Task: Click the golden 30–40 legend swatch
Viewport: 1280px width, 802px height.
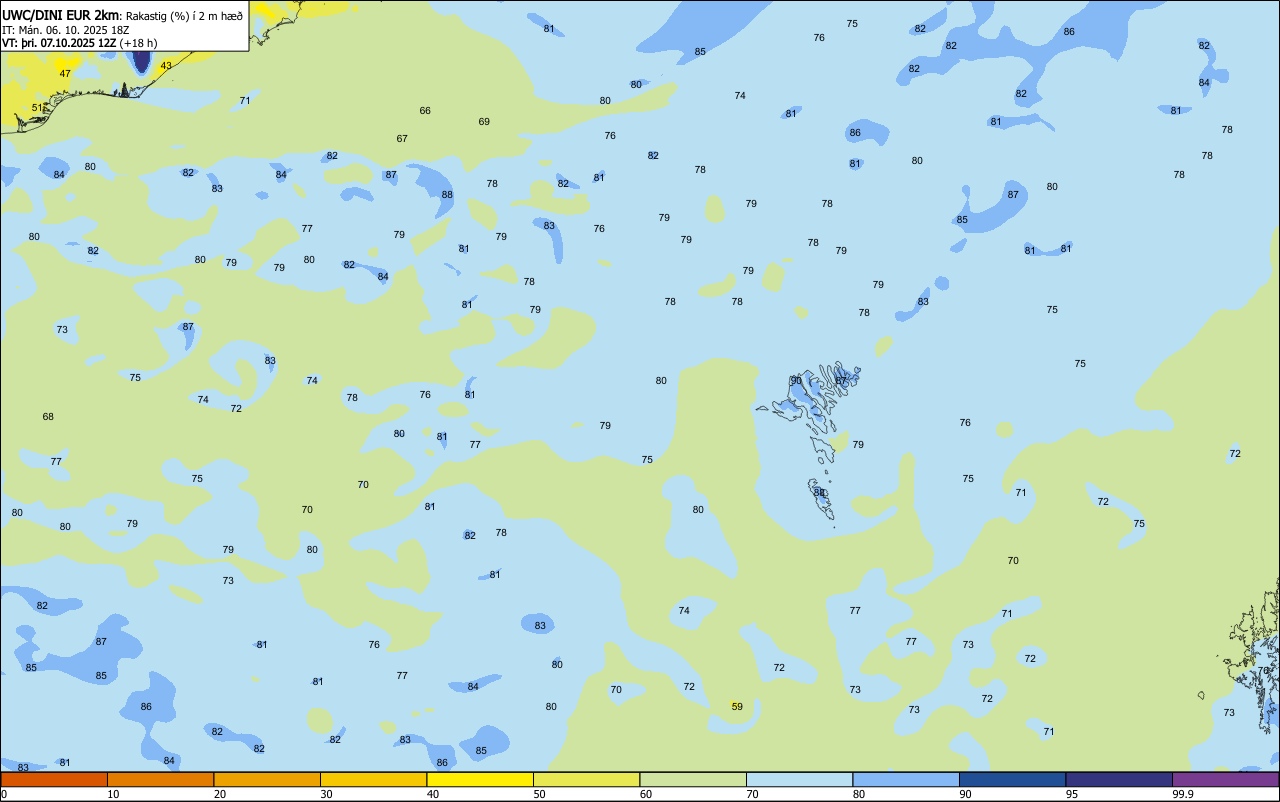Action: [x=373, y=779]
